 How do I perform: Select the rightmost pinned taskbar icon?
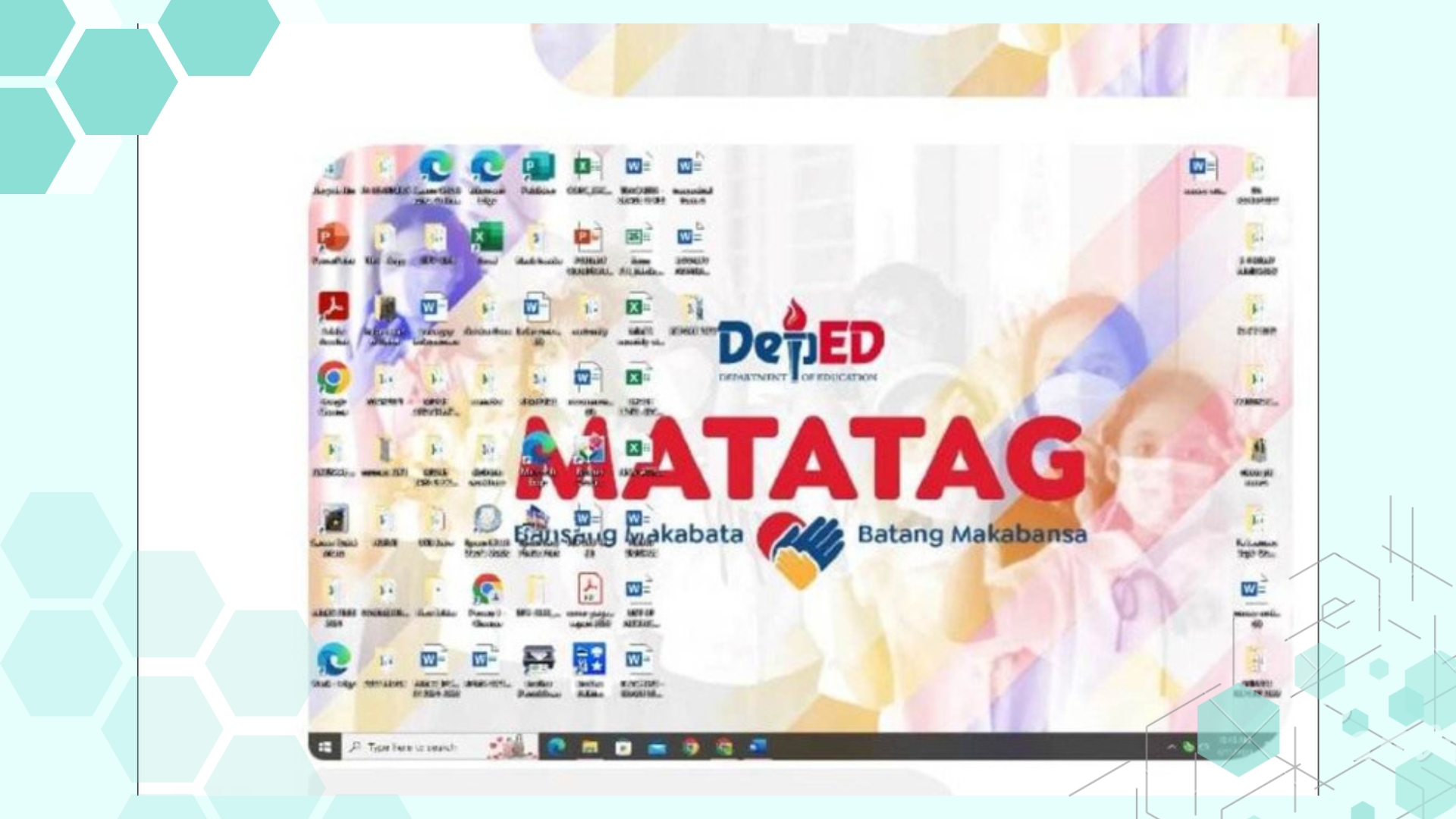pos(758,747)
